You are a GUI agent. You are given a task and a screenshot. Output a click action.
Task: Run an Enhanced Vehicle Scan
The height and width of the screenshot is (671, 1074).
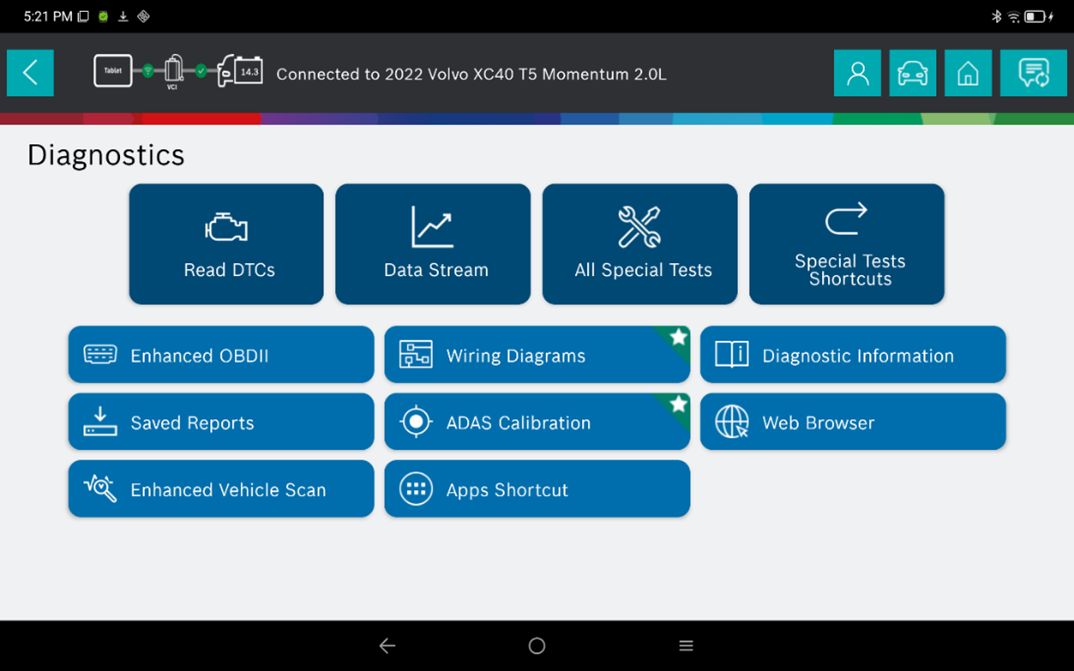pyautogui.click(x=220, y=489)
